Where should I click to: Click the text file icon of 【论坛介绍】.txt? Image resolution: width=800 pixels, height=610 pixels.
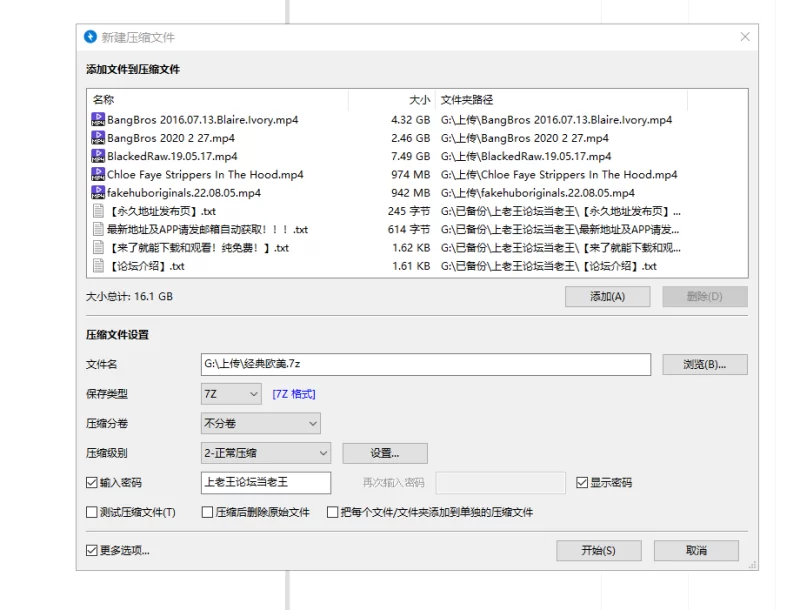click(x=98, y=266)
